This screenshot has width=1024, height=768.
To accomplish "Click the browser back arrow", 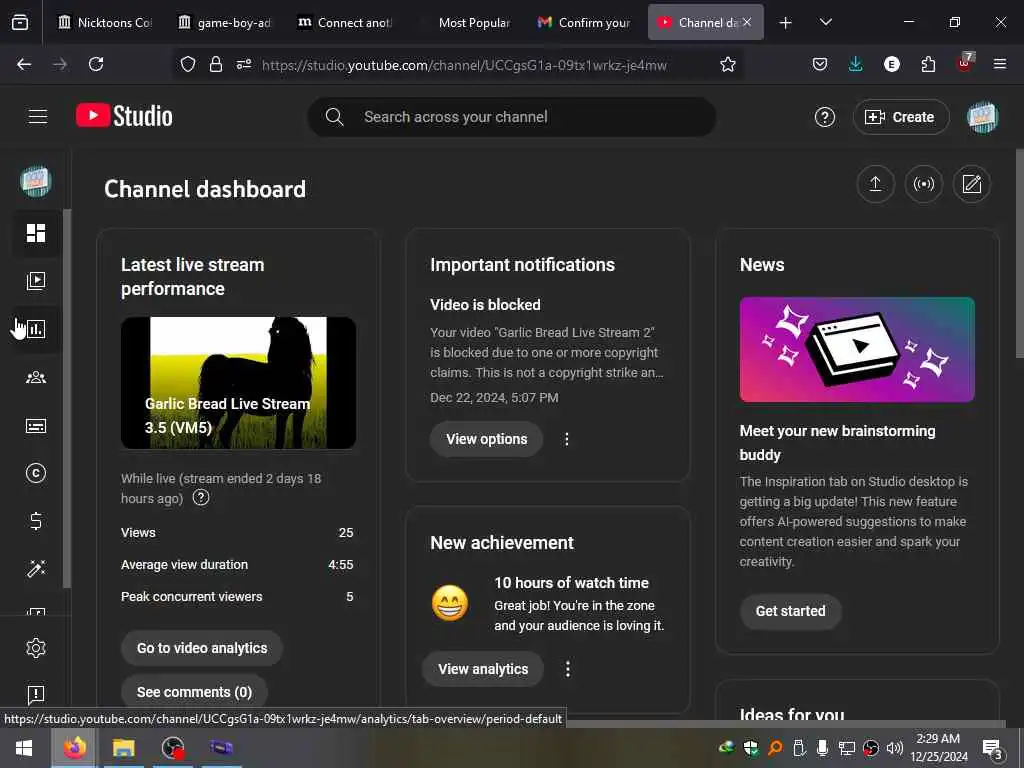I will pos(24,64).
